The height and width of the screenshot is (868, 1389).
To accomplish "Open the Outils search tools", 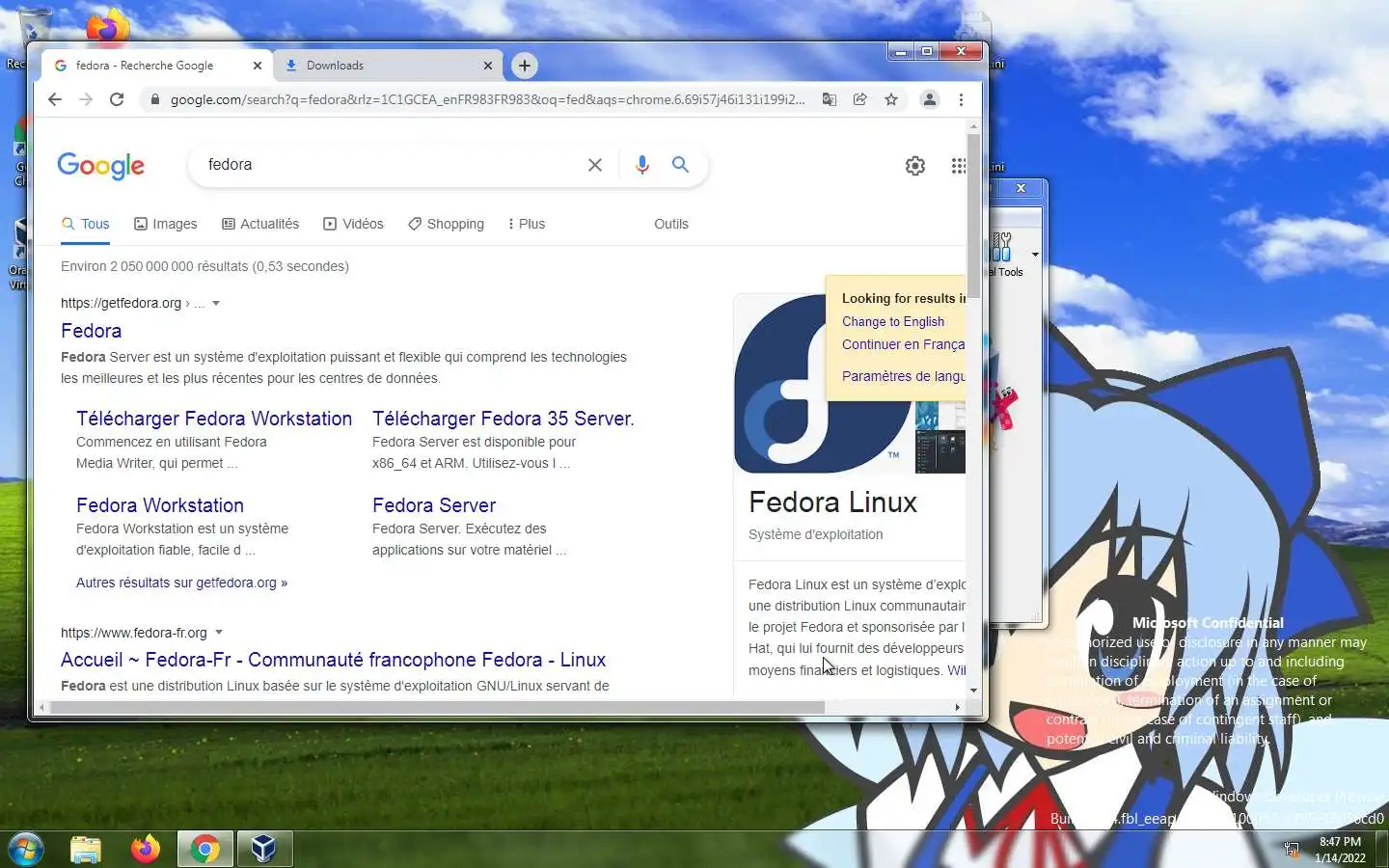I will pyautogui.click(x=671, y=224).
